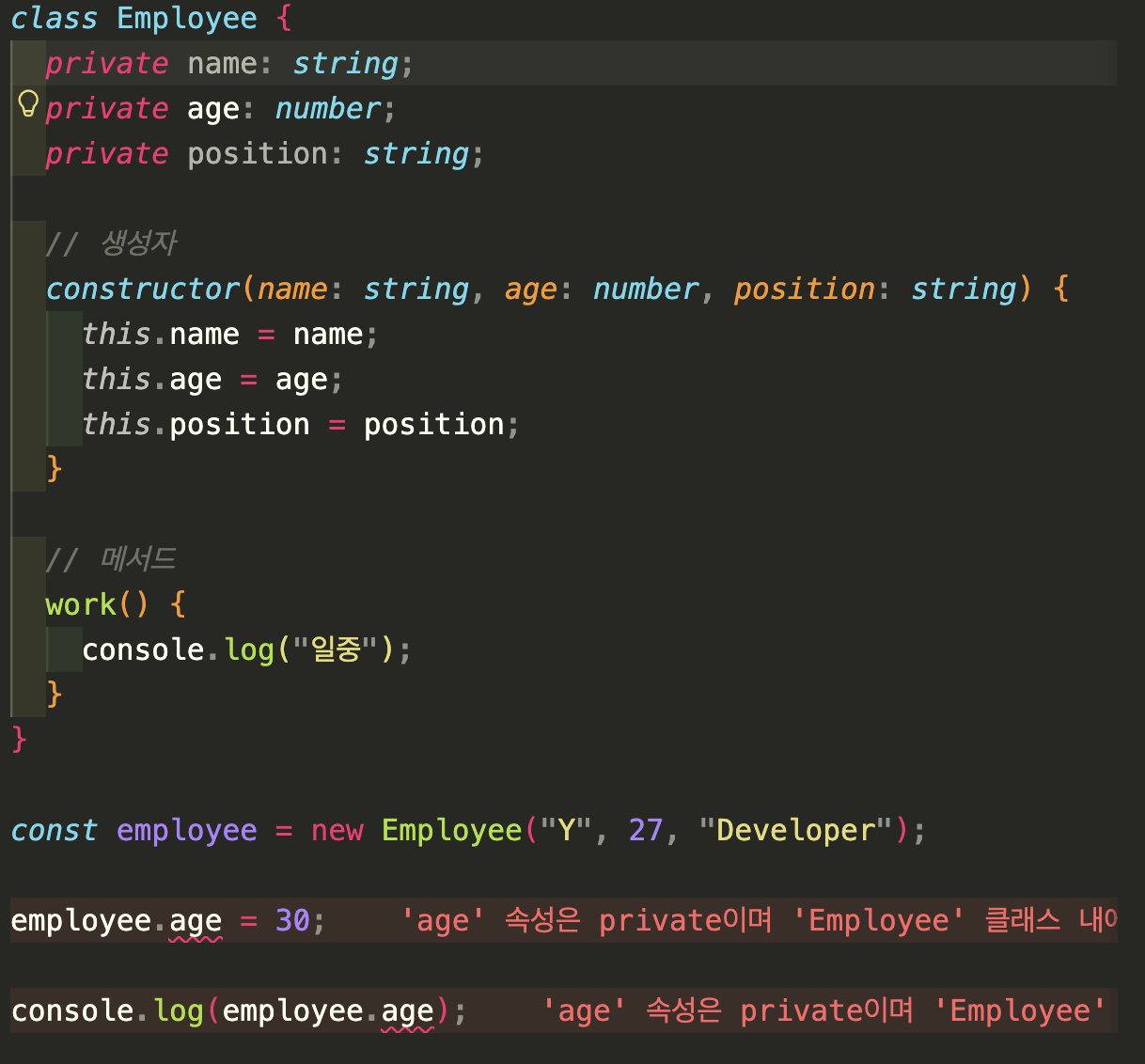
Task: Click the 'const' keyword
Action: point(55,831)
